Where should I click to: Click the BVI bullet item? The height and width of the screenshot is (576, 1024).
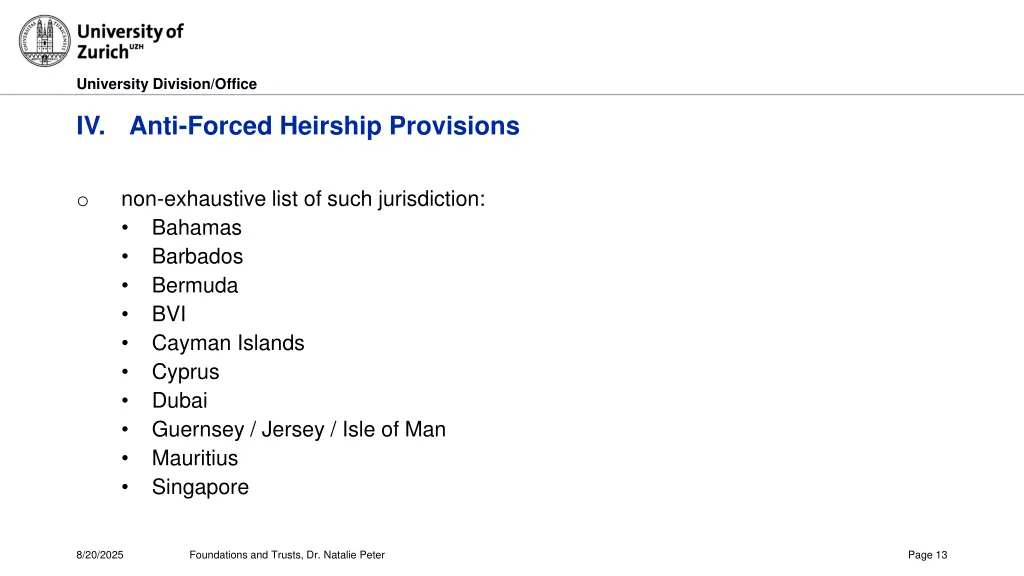[x=168, y=313]
